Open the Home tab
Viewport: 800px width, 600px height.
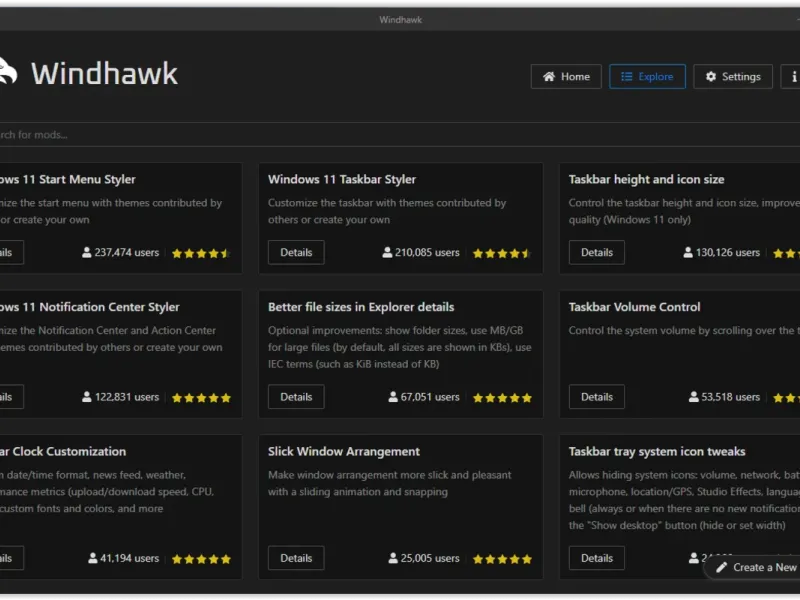point(566,77)
